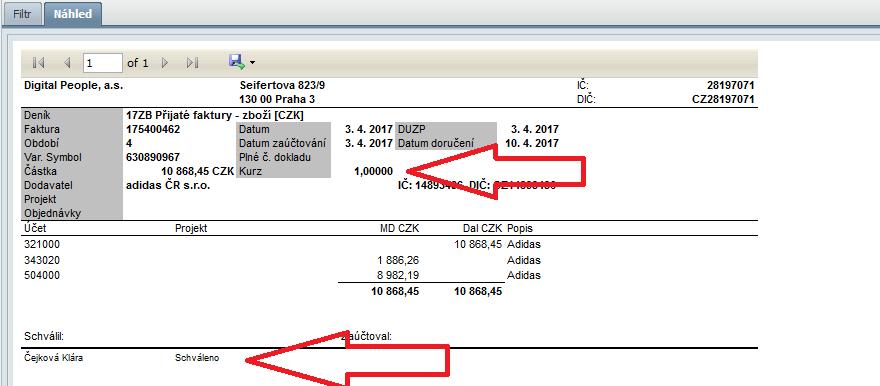Click the Dodavatel label
The height and width of the screenshot is (386, 880).
coord(49,185)
